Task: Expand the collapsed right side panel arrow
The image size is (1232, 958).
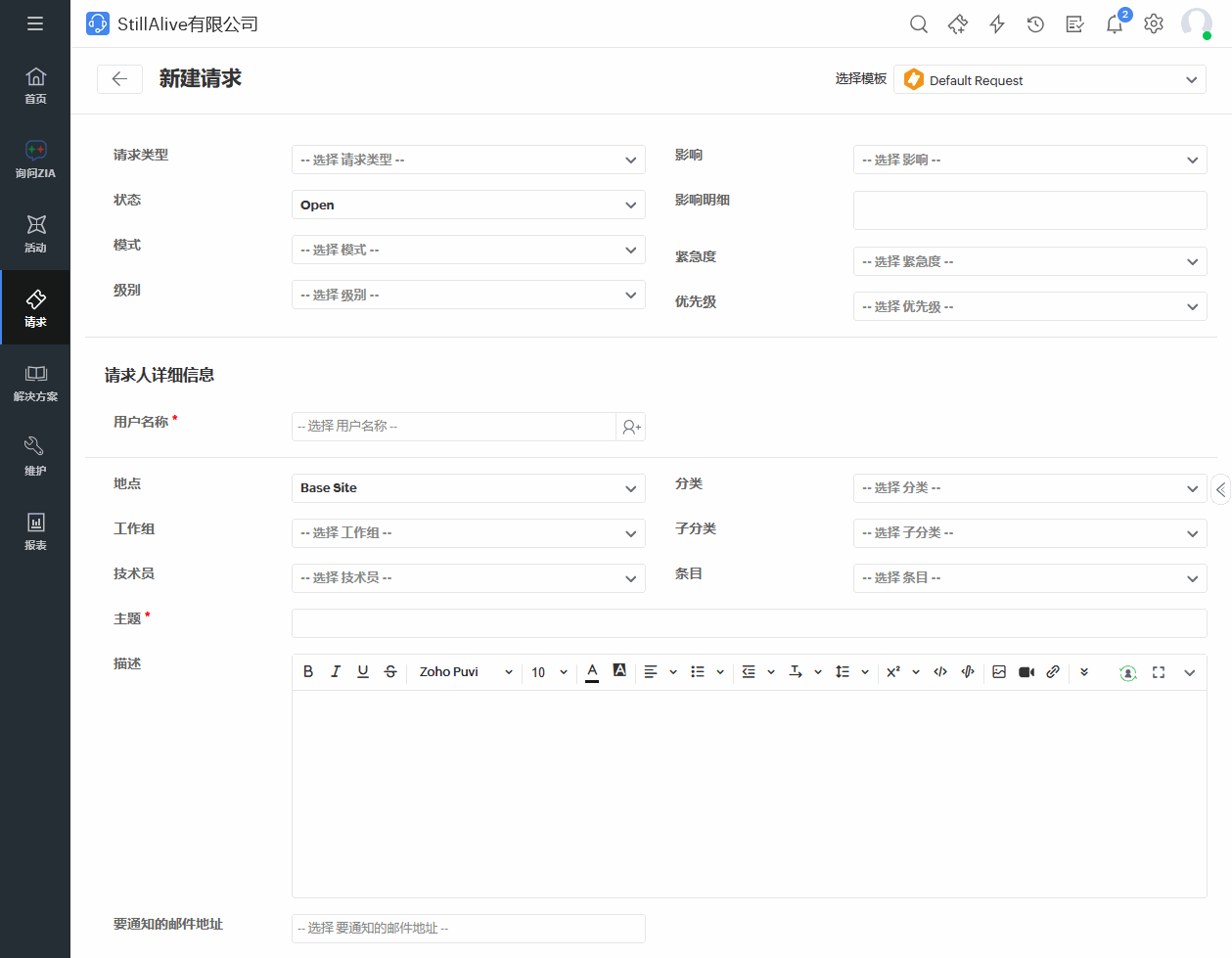Action: point(1220,489)
